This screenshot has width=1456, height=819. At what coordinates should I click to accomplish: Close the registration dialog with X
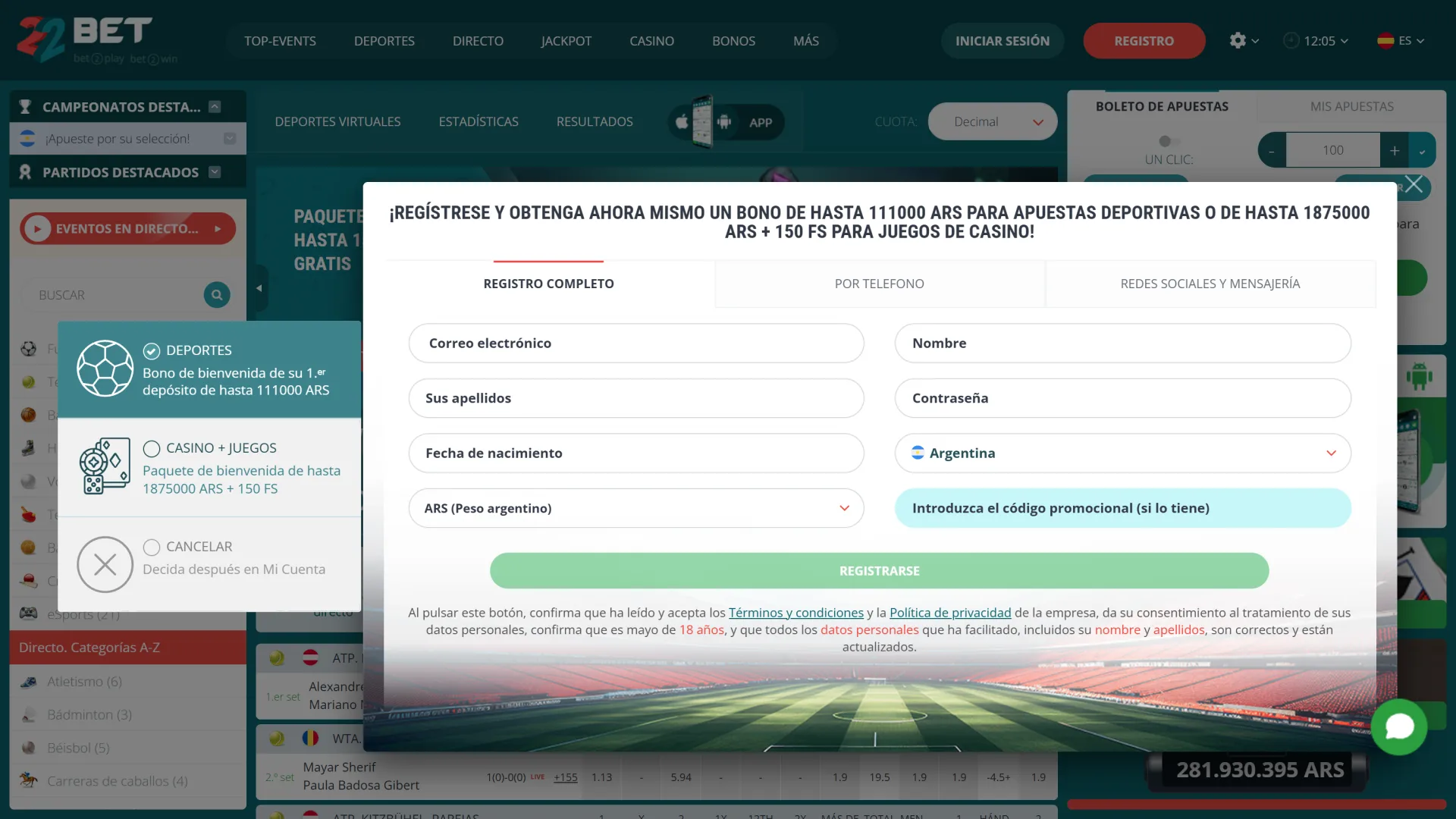pyautogui.click(x=1414, y=184)
